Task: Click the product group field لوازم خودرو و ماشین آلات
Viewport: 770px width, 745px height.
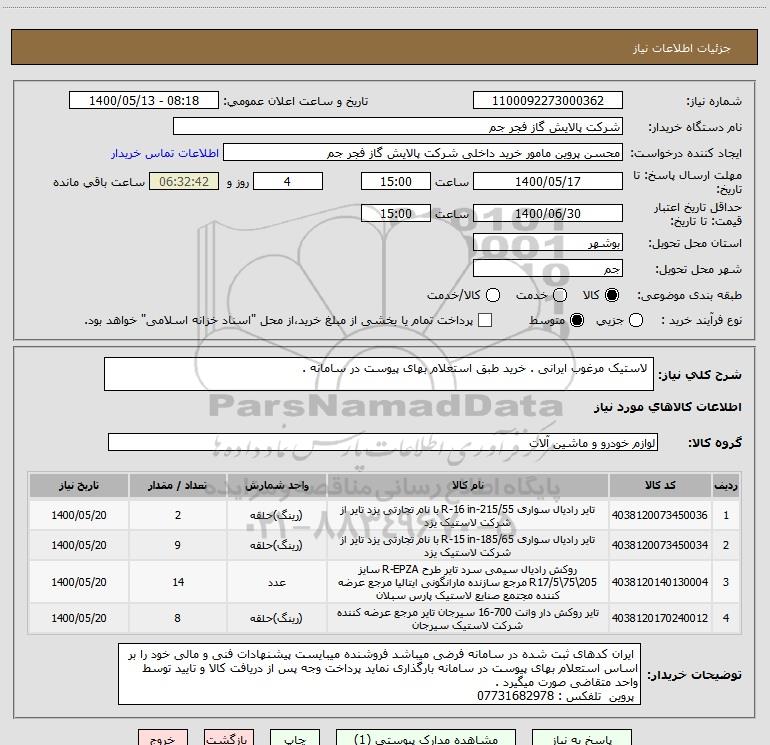Action: pos(383,442)
